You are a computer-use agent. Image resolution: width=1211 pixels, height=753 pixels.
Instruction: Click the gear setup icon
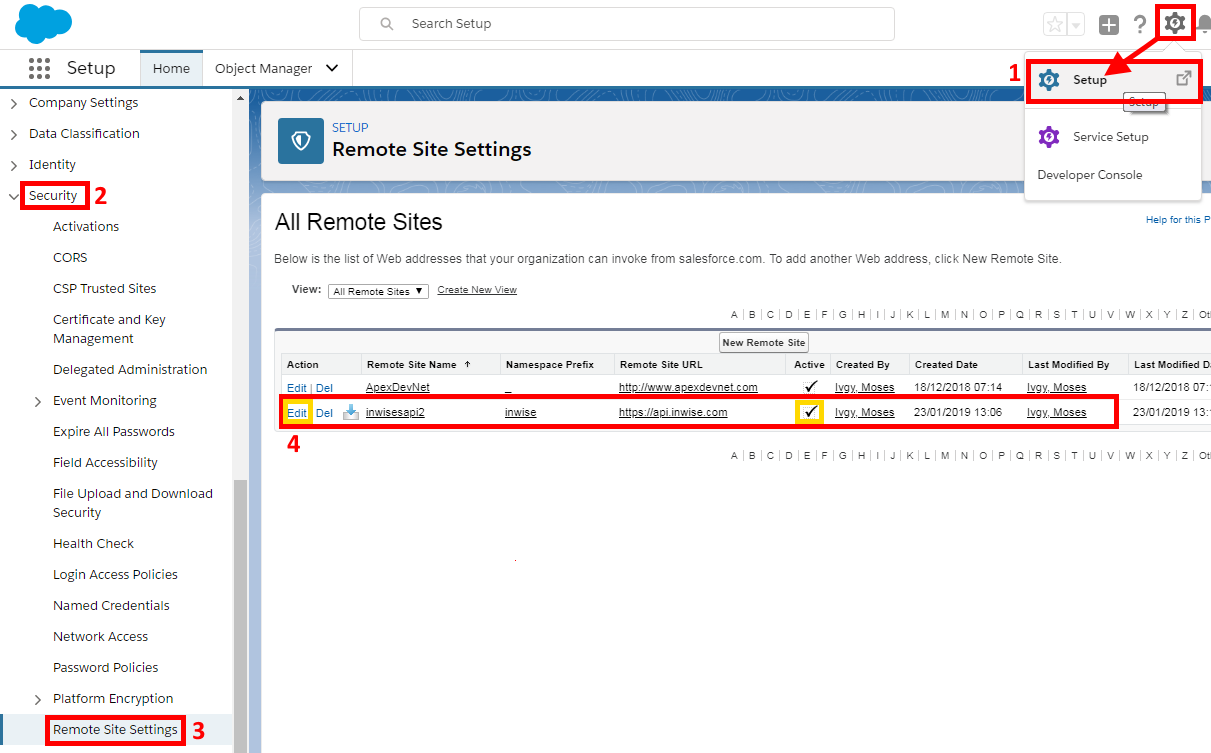pyautogui.click(x=1175, y=23)
